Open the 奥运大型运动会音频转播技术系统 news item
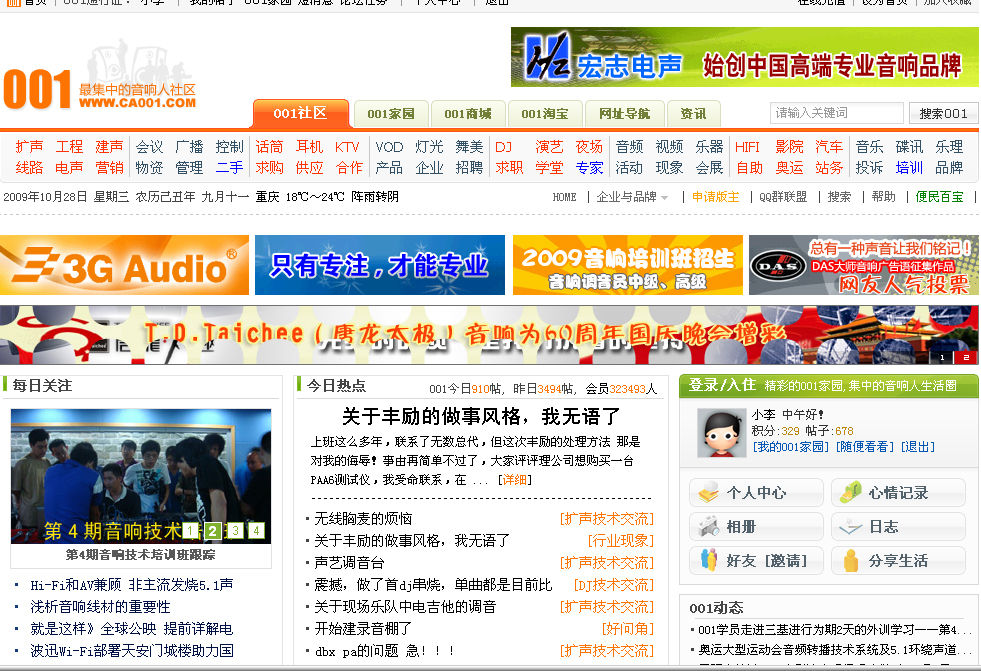 [x=835, y=650]
